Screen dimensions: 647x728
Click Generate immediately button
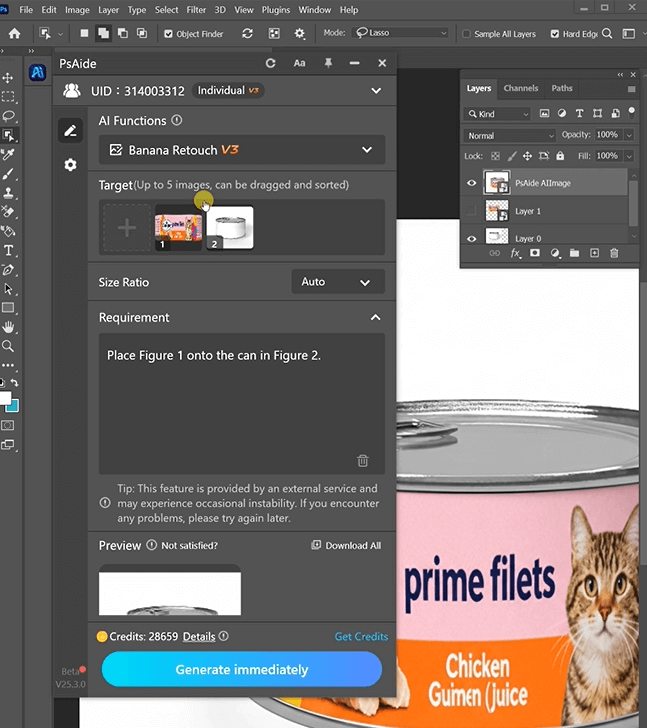tap(242, 669)
